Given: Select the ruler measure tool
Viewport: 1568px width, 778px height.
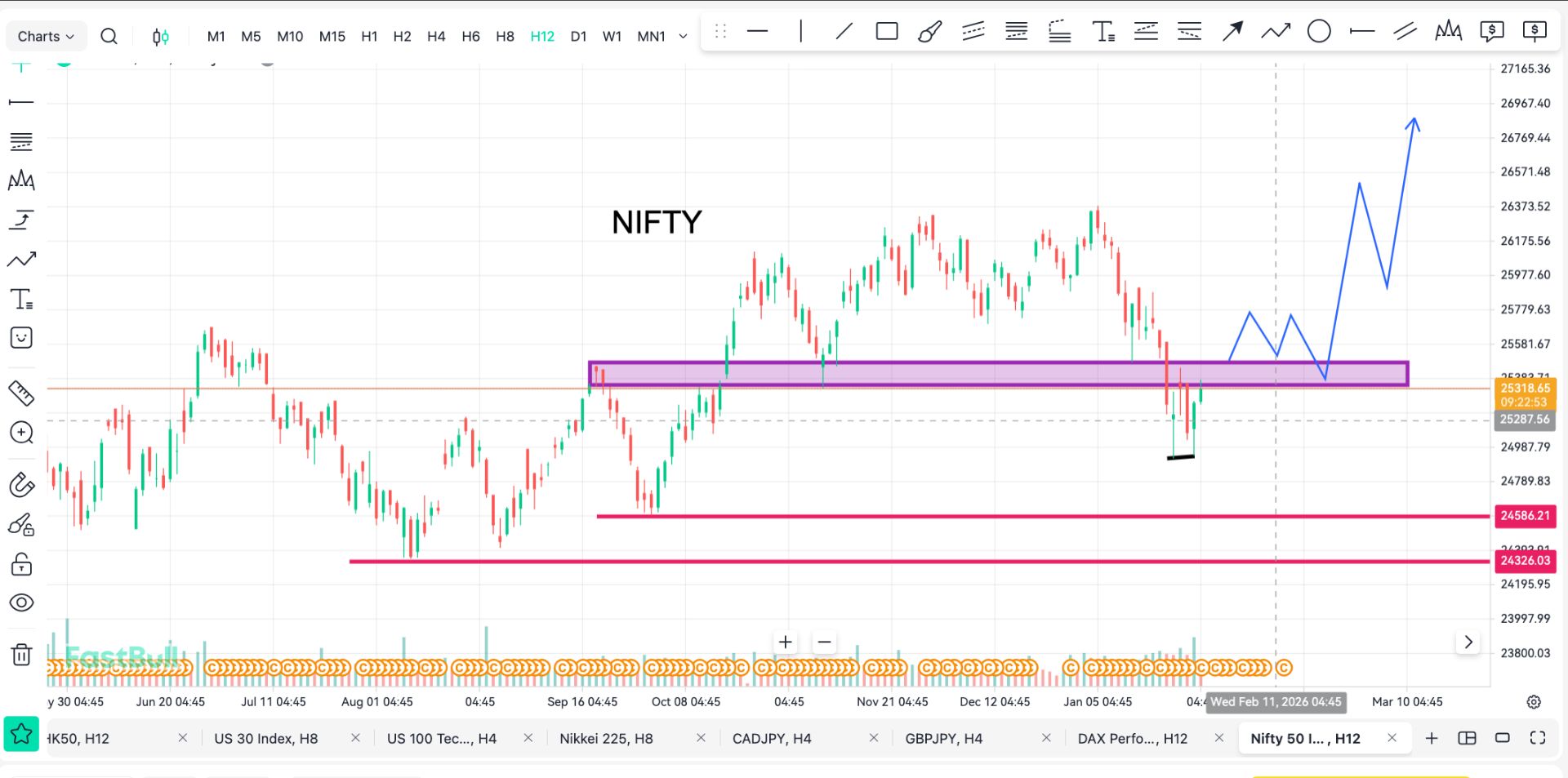Looking at the screenshot, I should point(21,393).
